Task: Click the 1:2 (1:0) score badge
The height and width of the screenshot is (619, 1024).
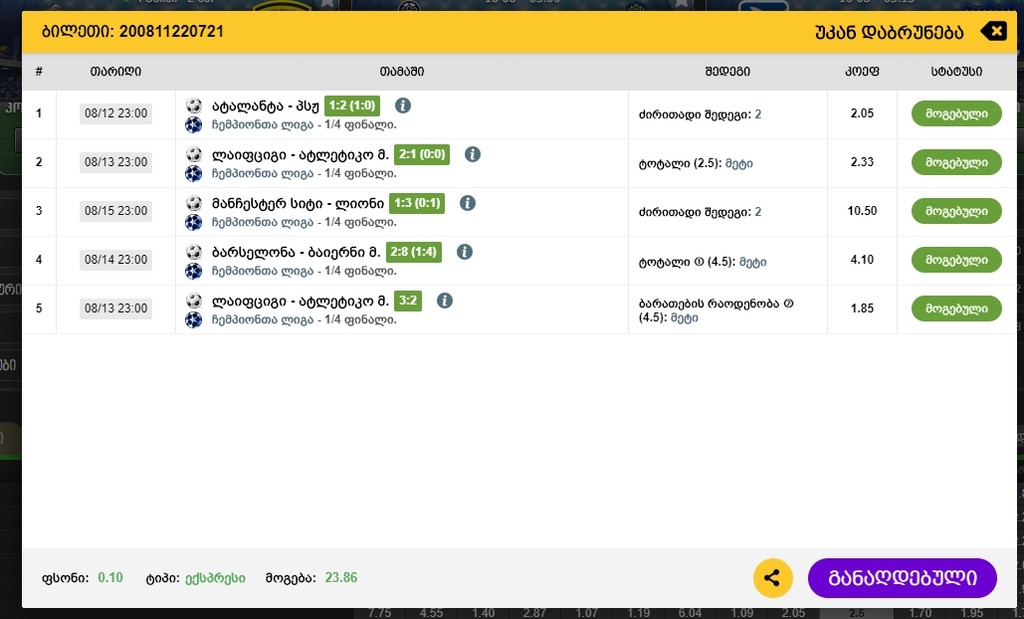Action: 352,106
